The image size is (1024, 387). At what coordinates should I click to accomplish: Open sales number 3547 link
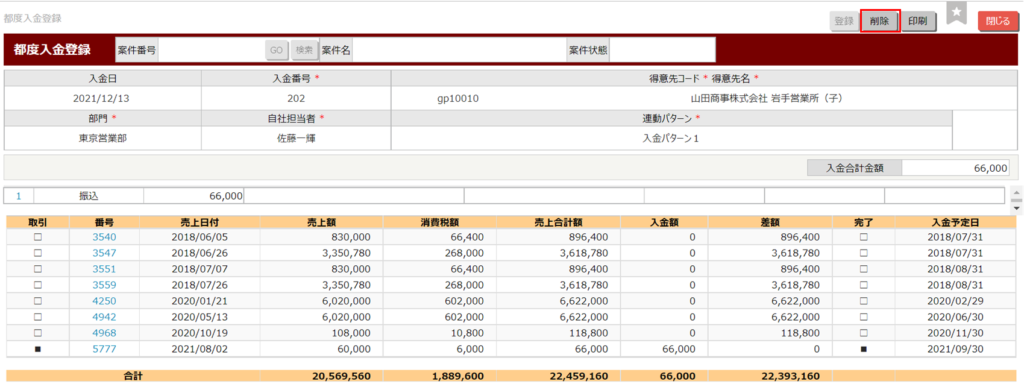[104, 253]
